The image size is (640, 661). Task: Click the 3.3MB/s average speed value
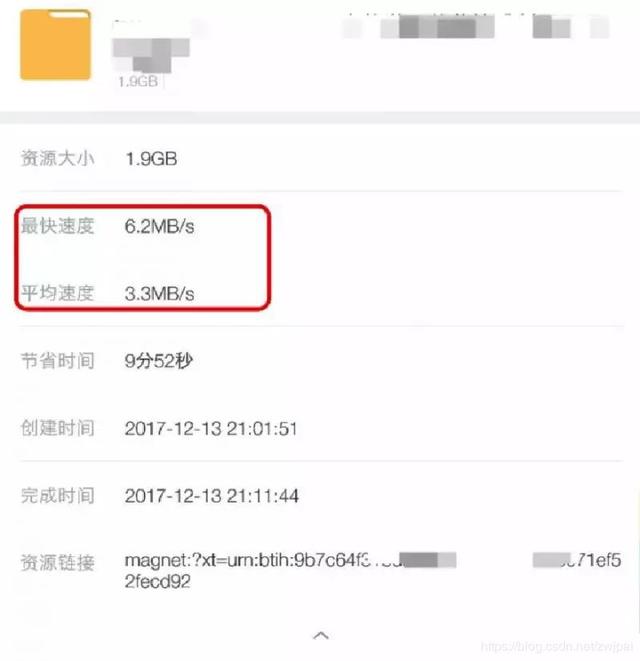pyautogui.click(x=159, y=294)
